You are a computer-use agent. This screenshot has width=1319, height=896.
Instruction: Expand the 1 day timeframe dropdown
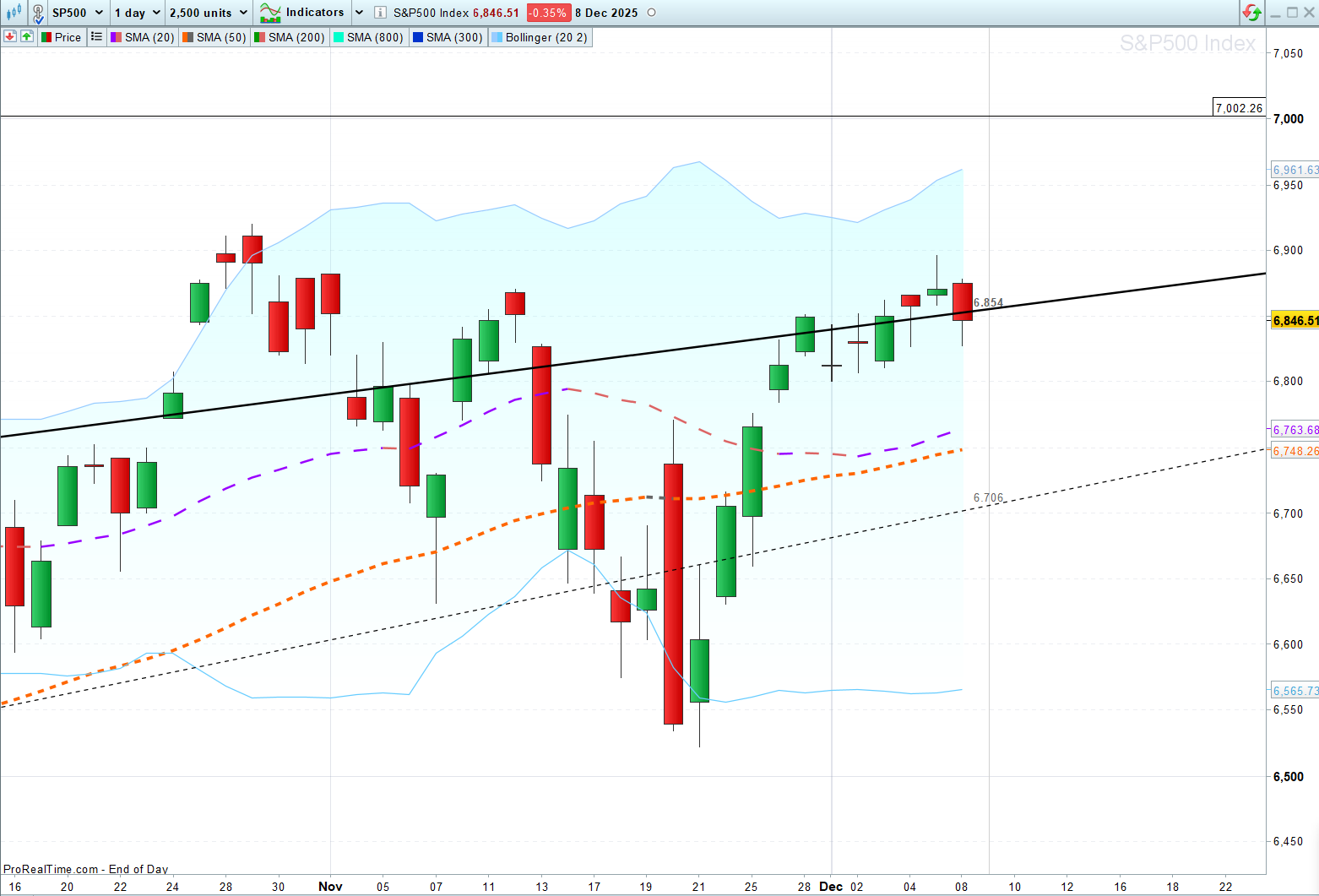coord(138,13)
